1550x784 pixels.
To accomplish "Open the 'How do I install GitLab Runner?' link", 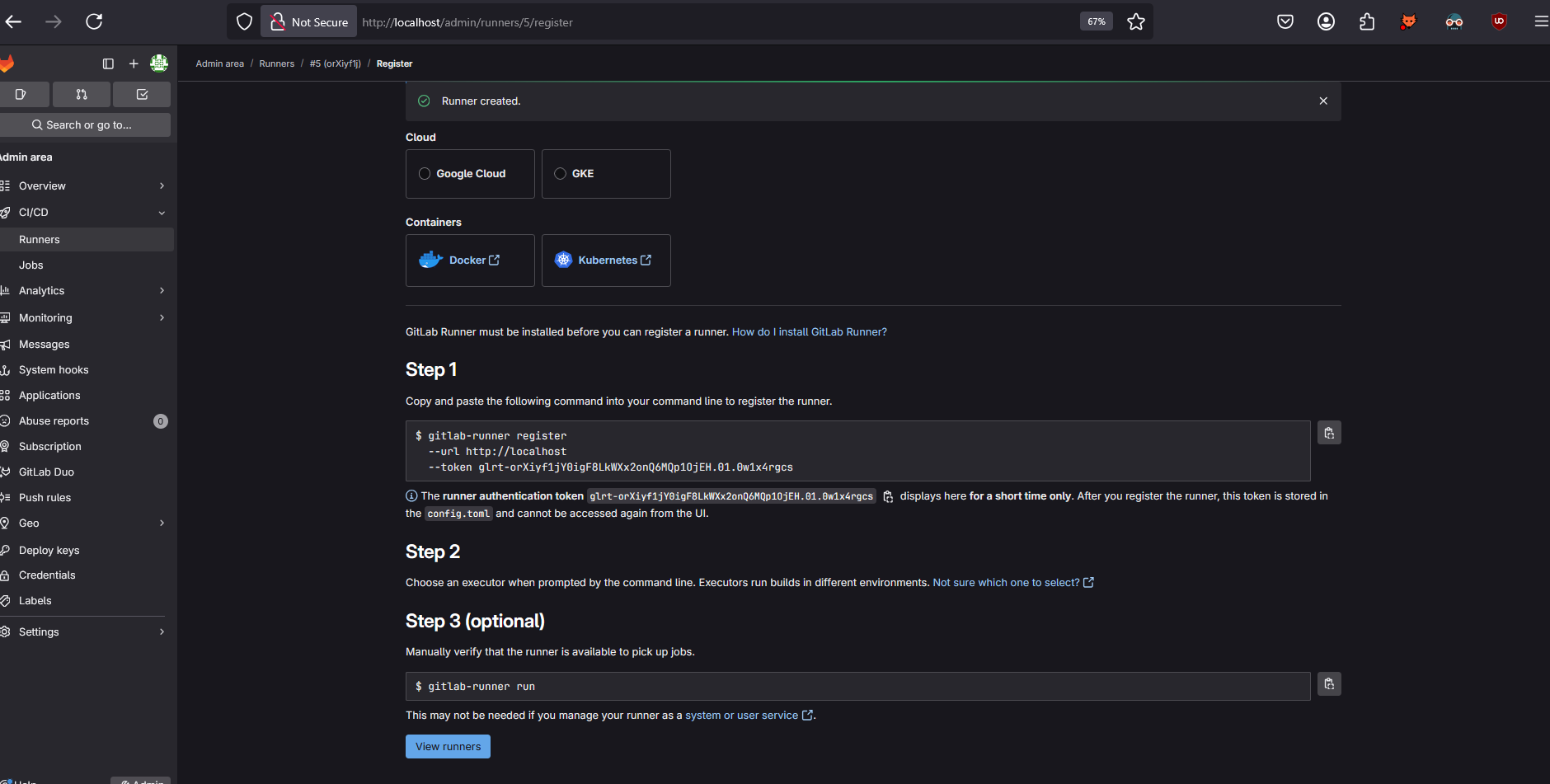I will click(x=809, y=332).
